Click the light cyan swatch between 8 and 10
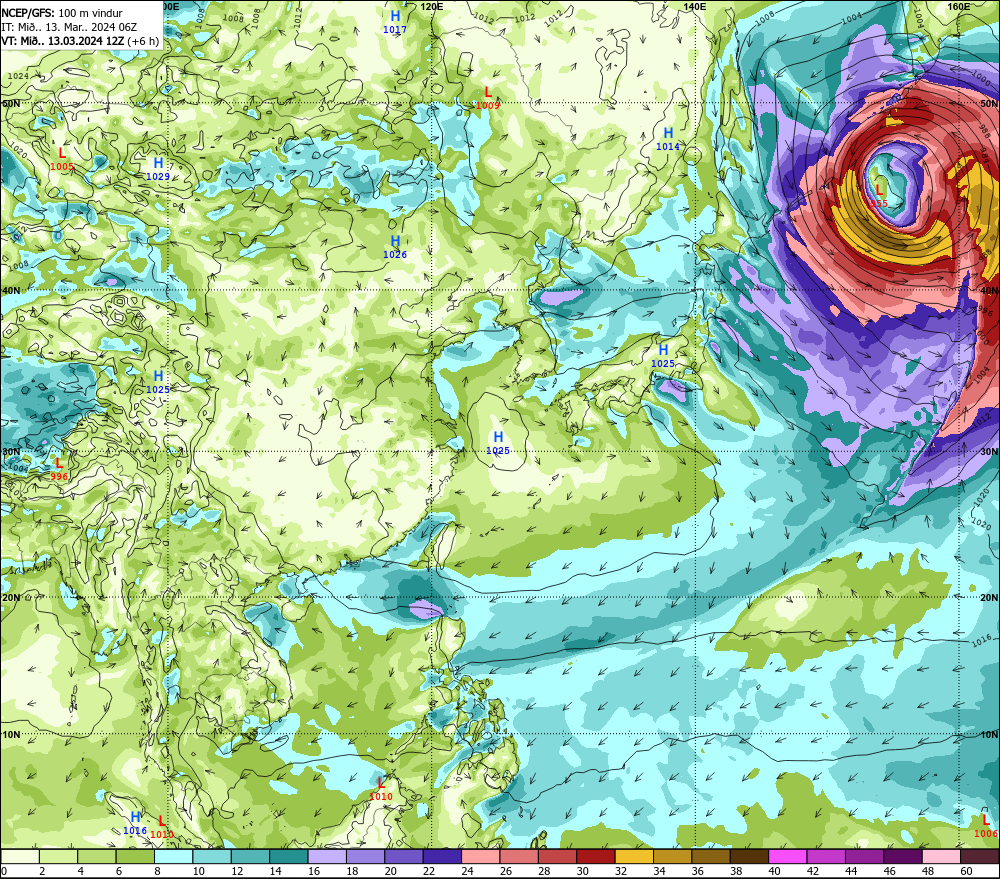The height and width of the screenshot is (879, 1000). [173, 856]
